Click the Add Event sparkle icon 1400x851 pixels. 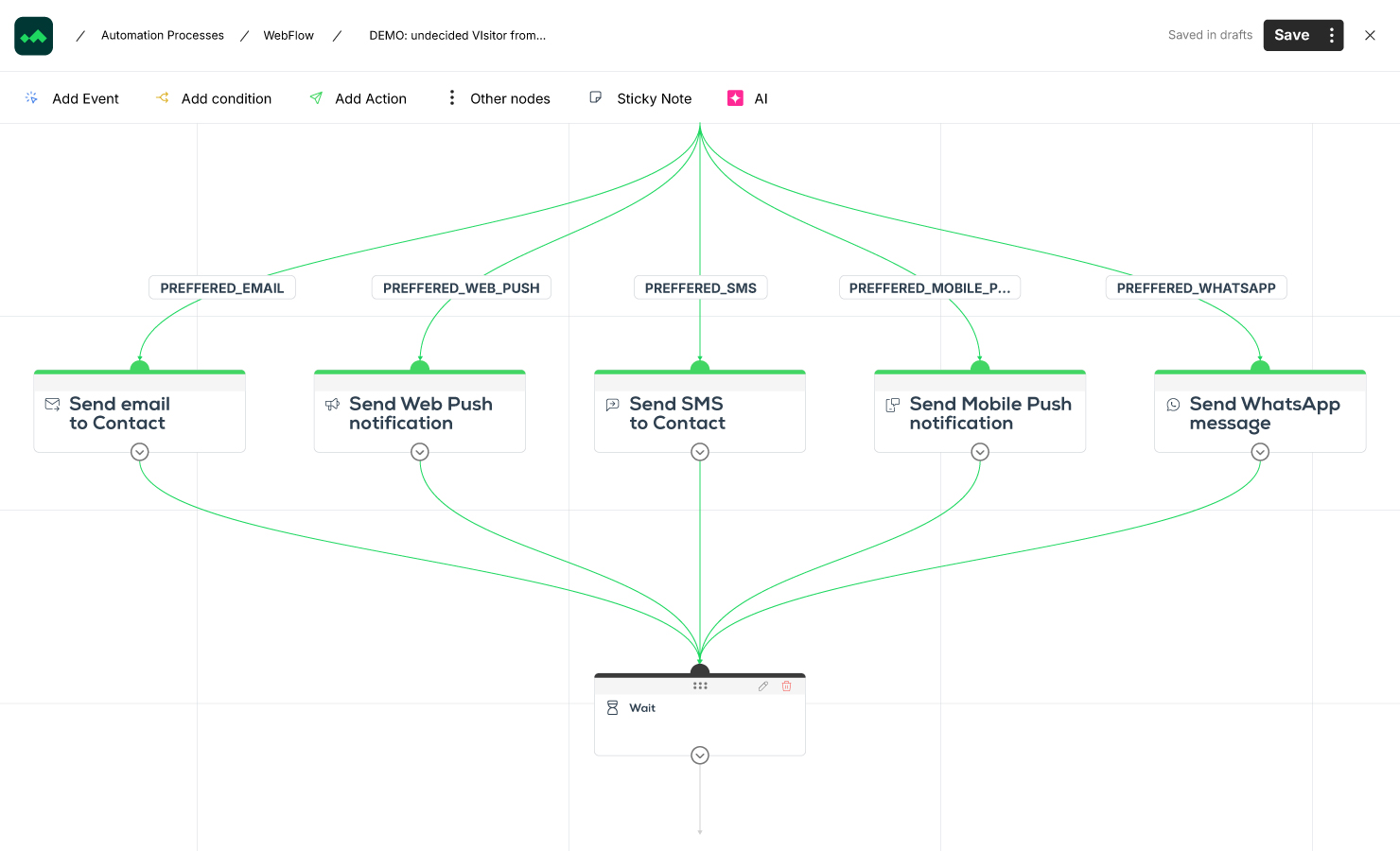[x=31, y=97]
